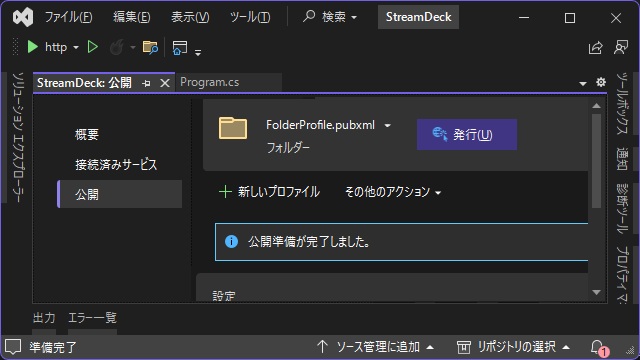Click the publish page vertical scrollbar thumb

[x=596, y=161]
